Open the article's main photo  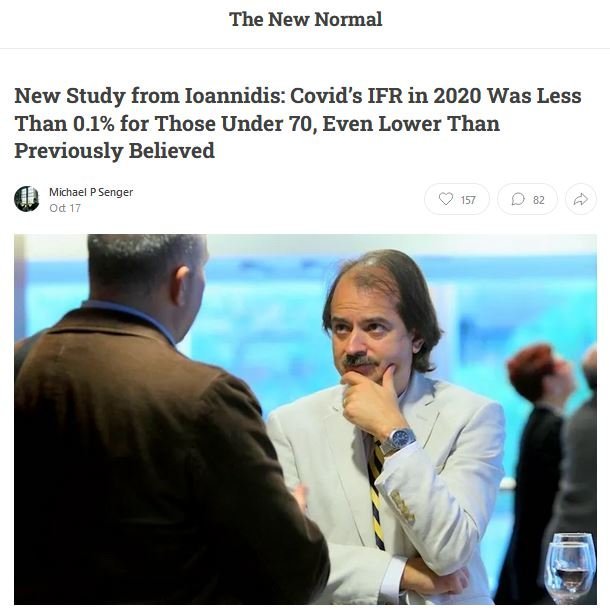[x=305, y=419]
